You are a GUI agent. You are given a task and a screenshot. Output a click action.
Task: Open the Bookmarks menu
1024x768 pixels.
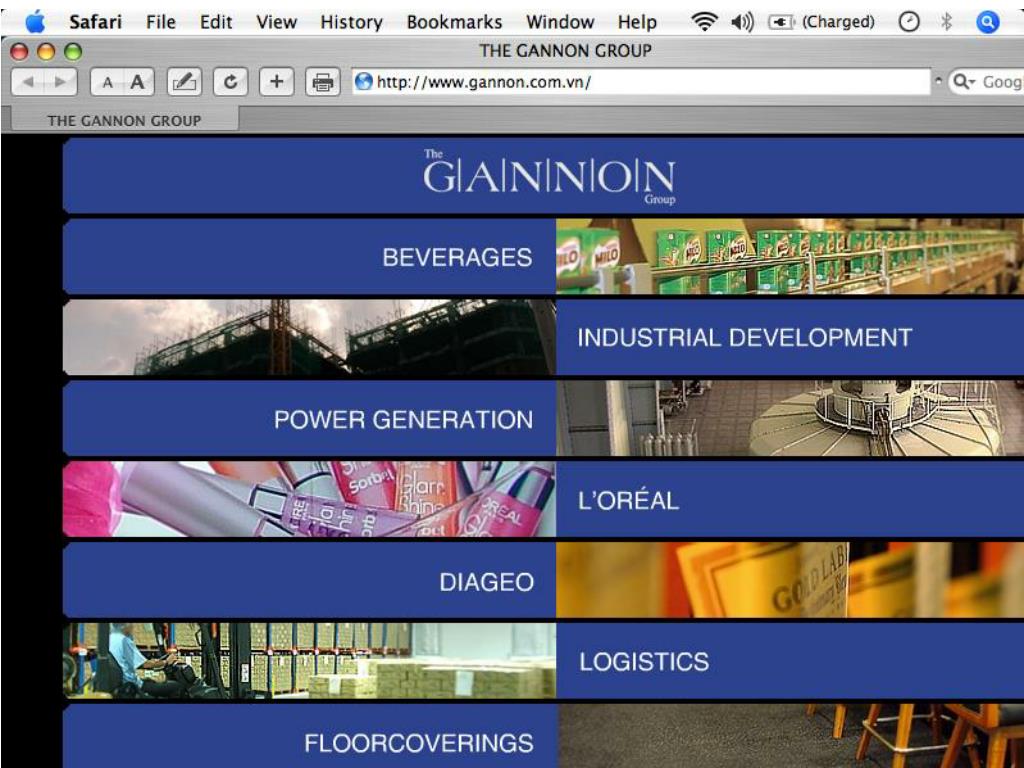point(455,22)
